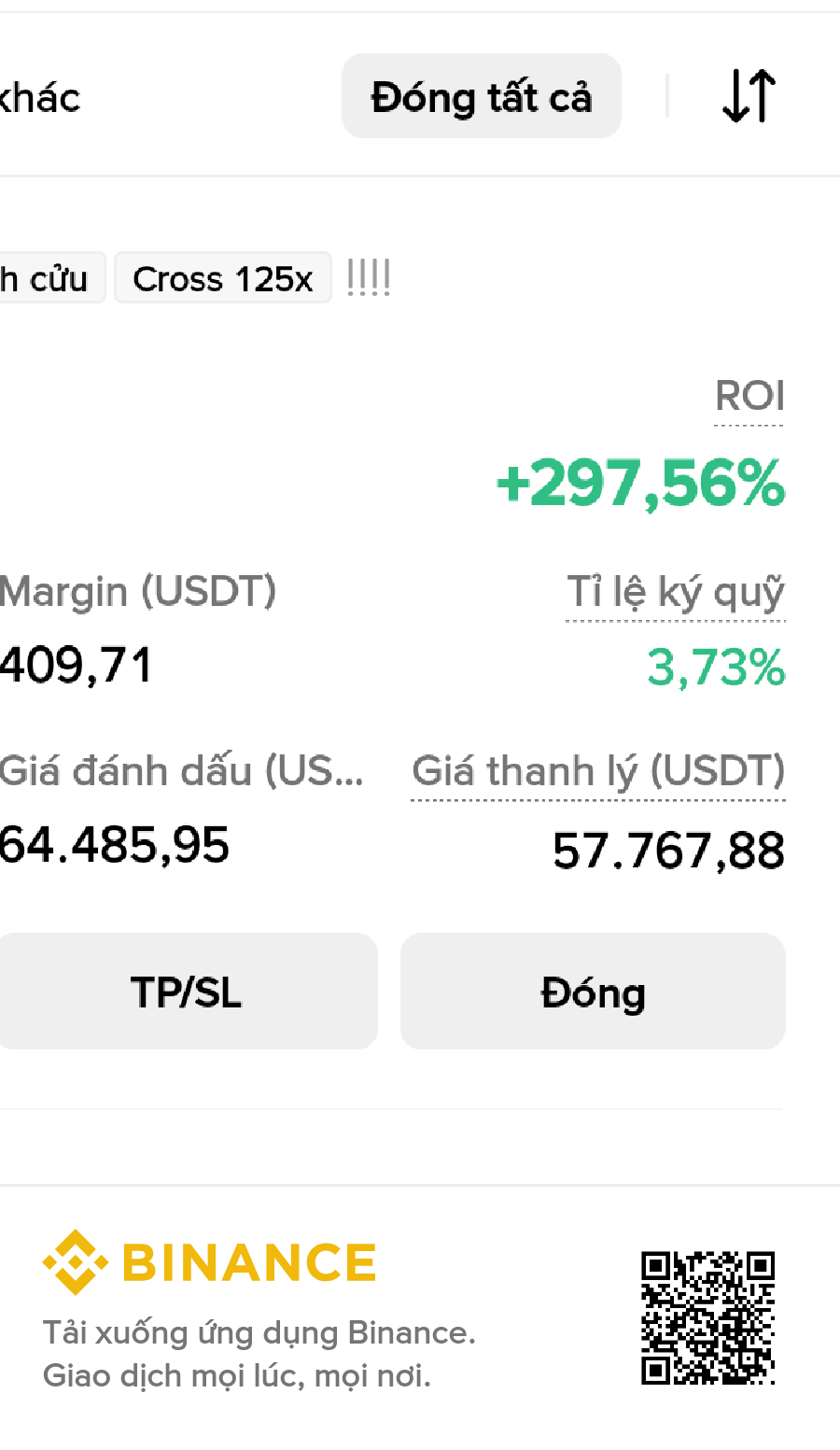Click the 57.767,88 liquidation price value
The image size is (840, 1450).
(668, 852)
